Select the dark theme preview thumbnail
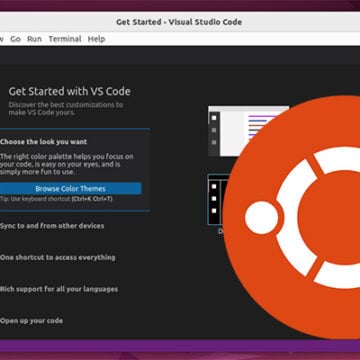The width and height of the screenshot is (360, 360). (x=217, y=199)
